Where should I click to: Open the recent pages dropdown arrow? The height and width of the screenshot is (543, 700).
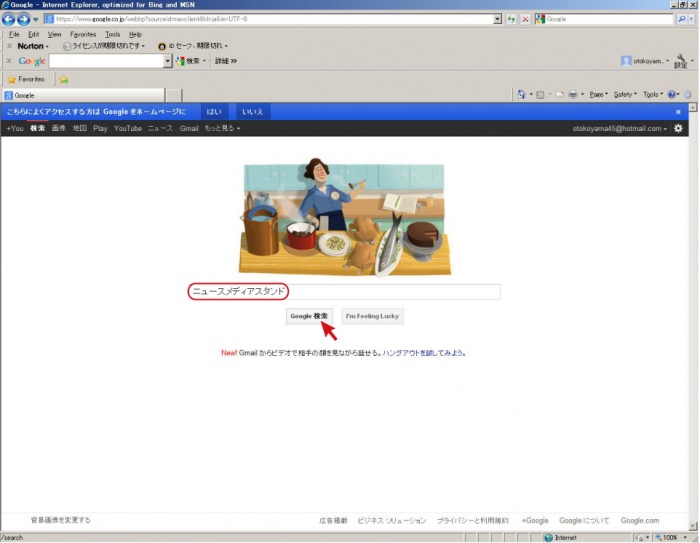click(x=36, y=20)
